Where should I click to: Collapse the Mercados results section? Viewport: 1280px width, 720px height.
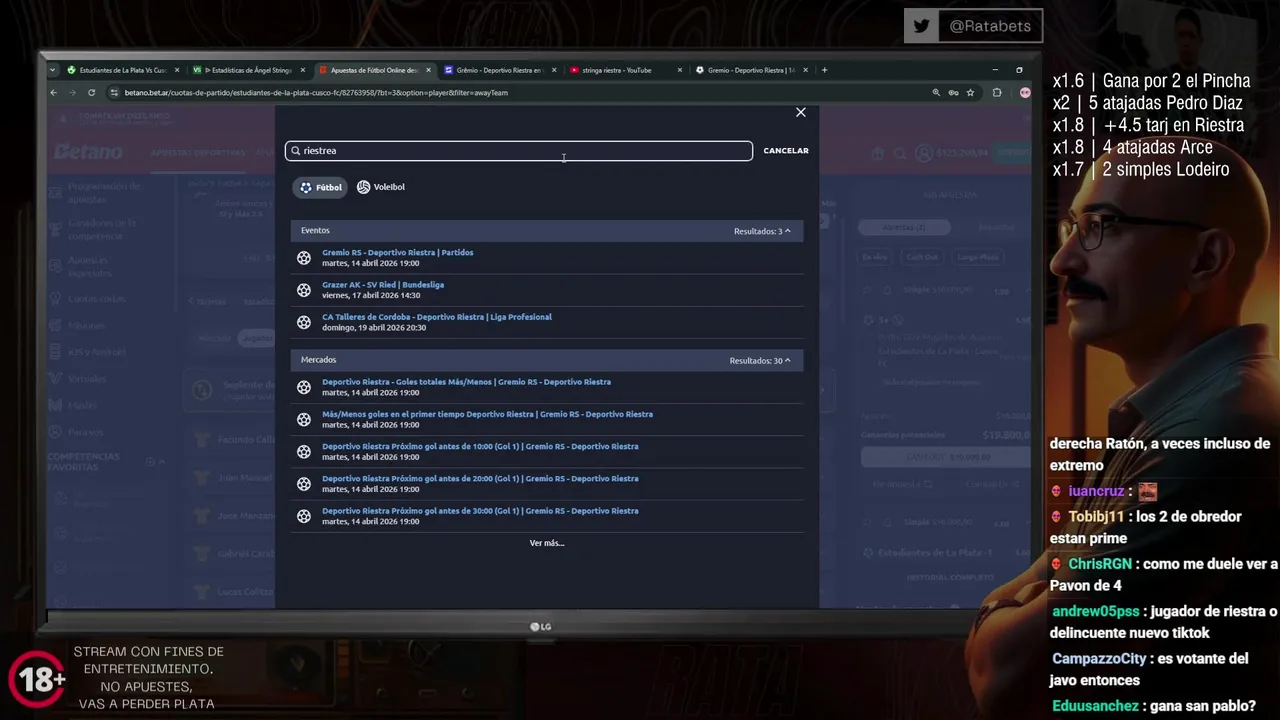(760, 360)
